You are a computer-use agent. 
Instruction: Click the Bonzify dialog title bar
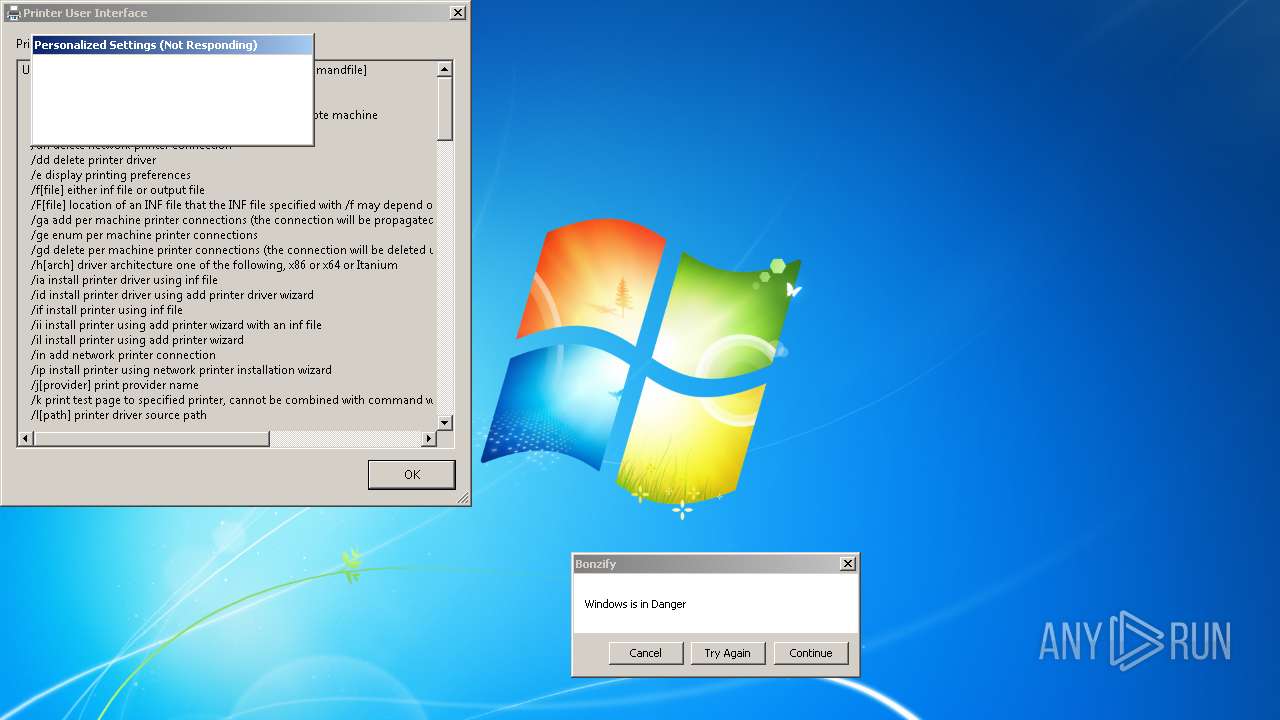(706, 564)
